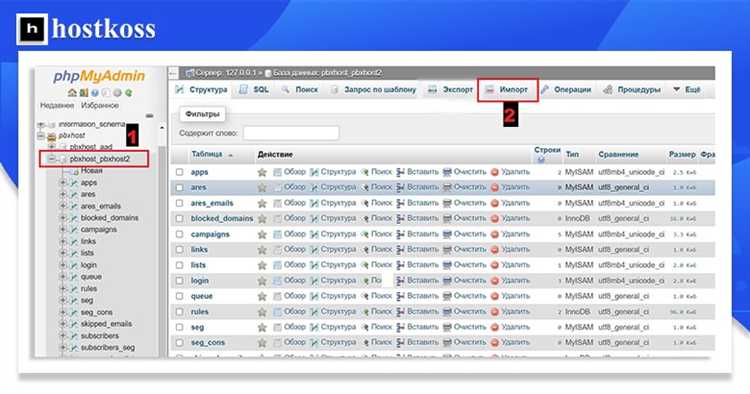Click structure icon in the ares row
The width and height of the screenshot is (750, 394).
[314, 187]
